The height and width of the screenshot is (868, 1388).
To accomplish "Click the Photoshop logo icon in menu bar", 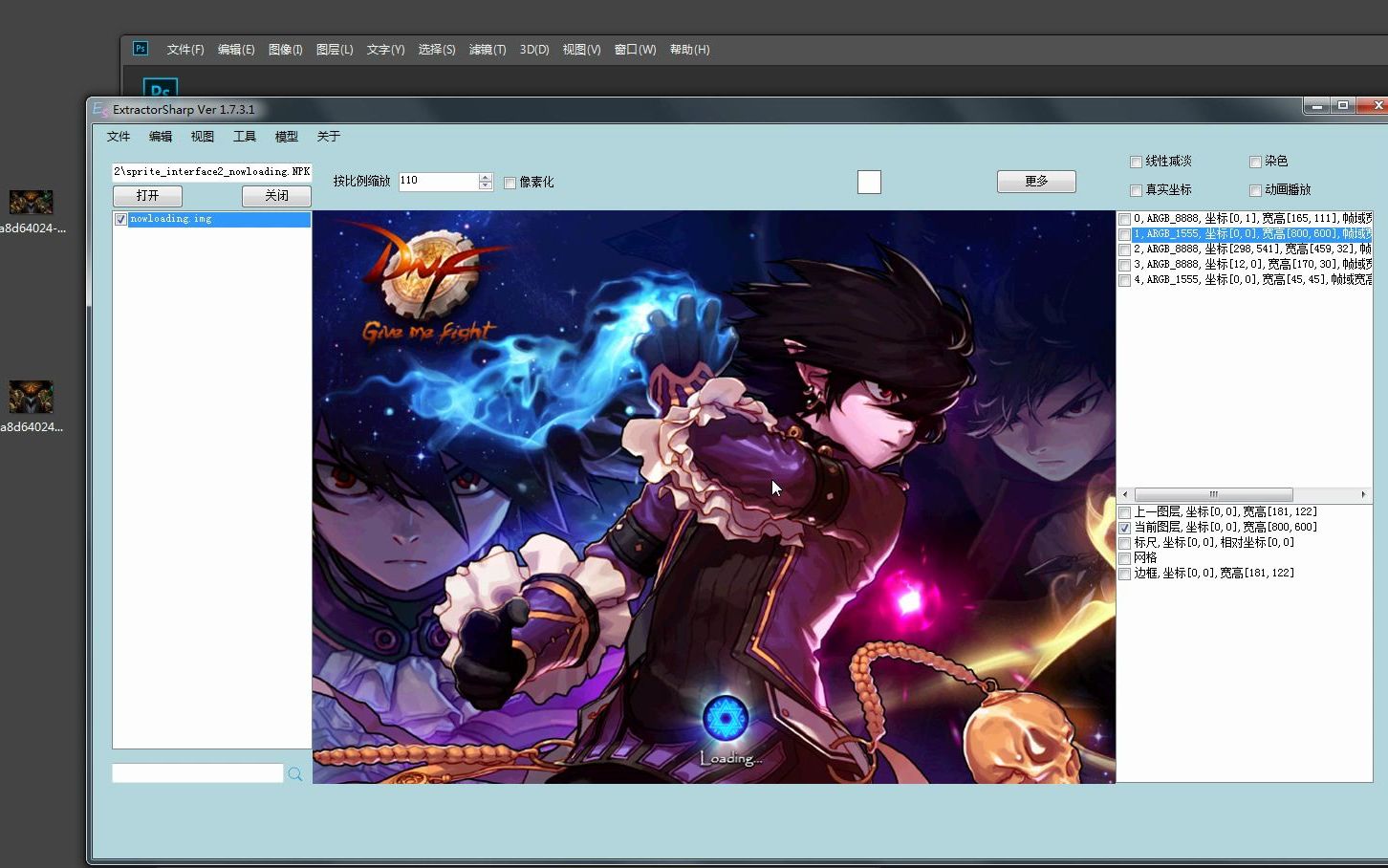I will point(141,48).
